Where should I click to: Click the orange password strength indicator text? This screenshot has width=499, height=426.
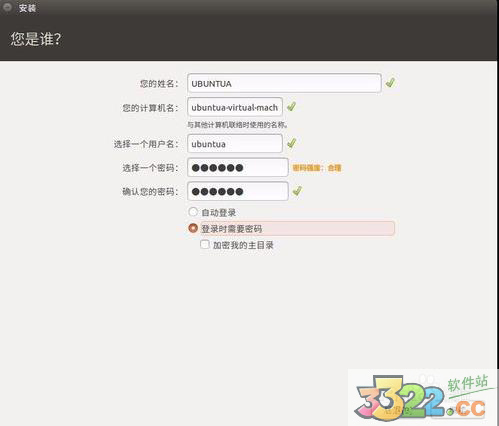tap(317, 168)
